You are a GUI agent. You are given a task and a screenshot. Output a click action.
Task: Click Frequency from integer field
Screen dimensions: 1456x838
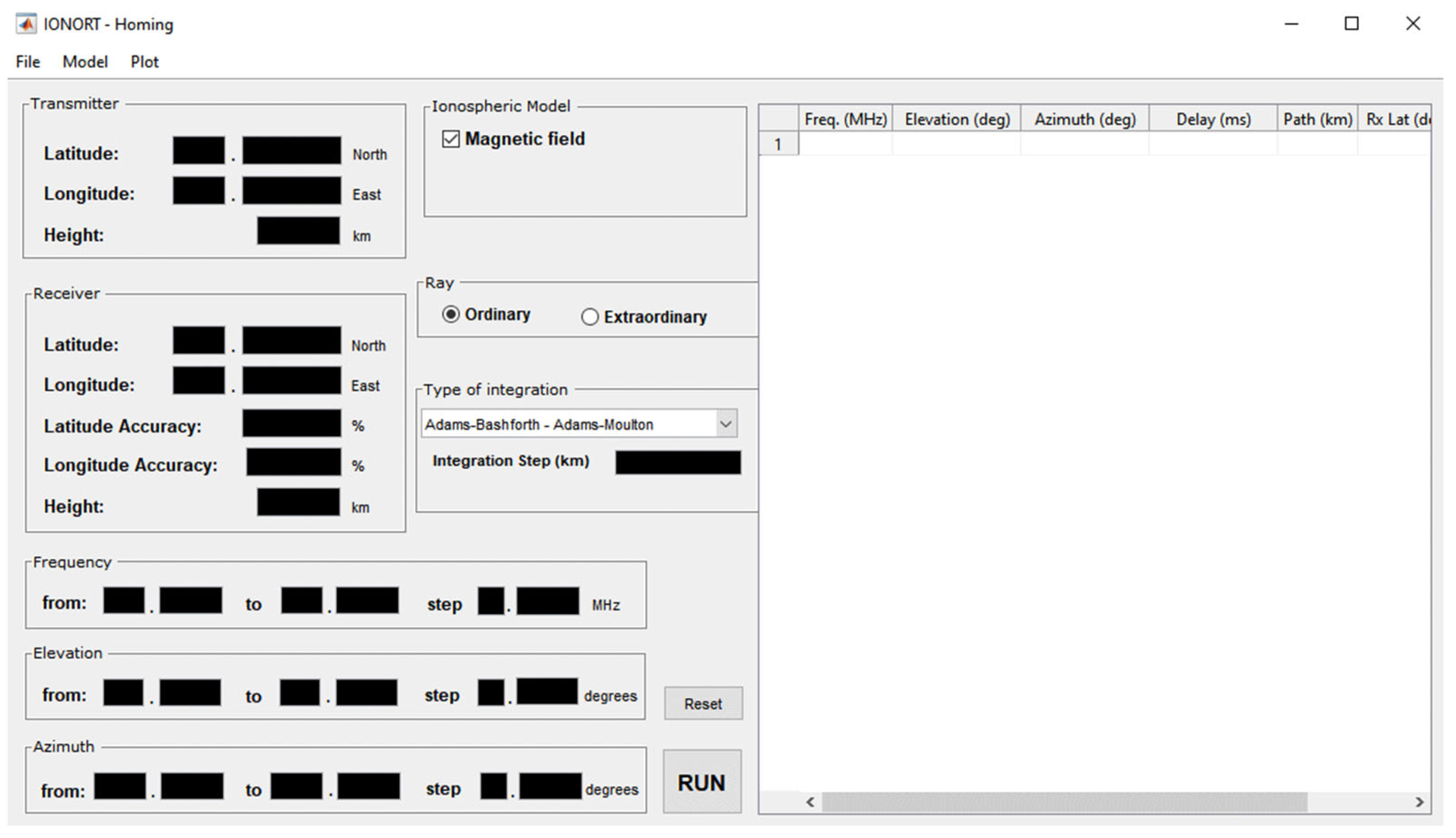[x=124, y=601]
